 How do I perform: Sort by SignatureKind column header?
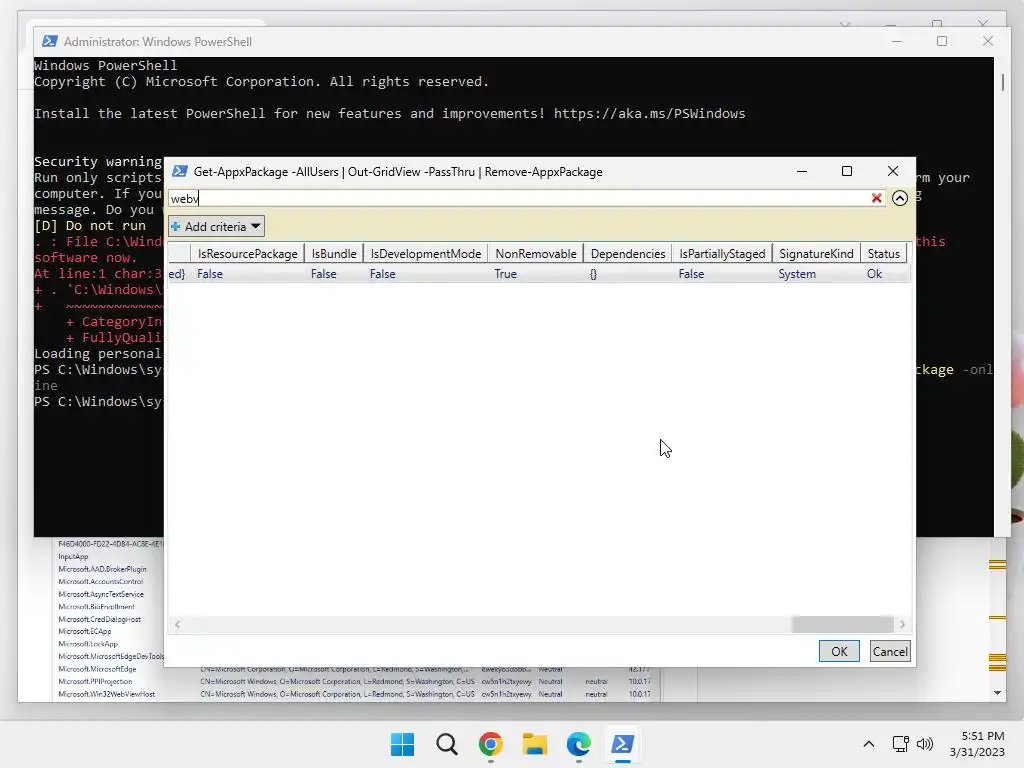coord(816,253)
